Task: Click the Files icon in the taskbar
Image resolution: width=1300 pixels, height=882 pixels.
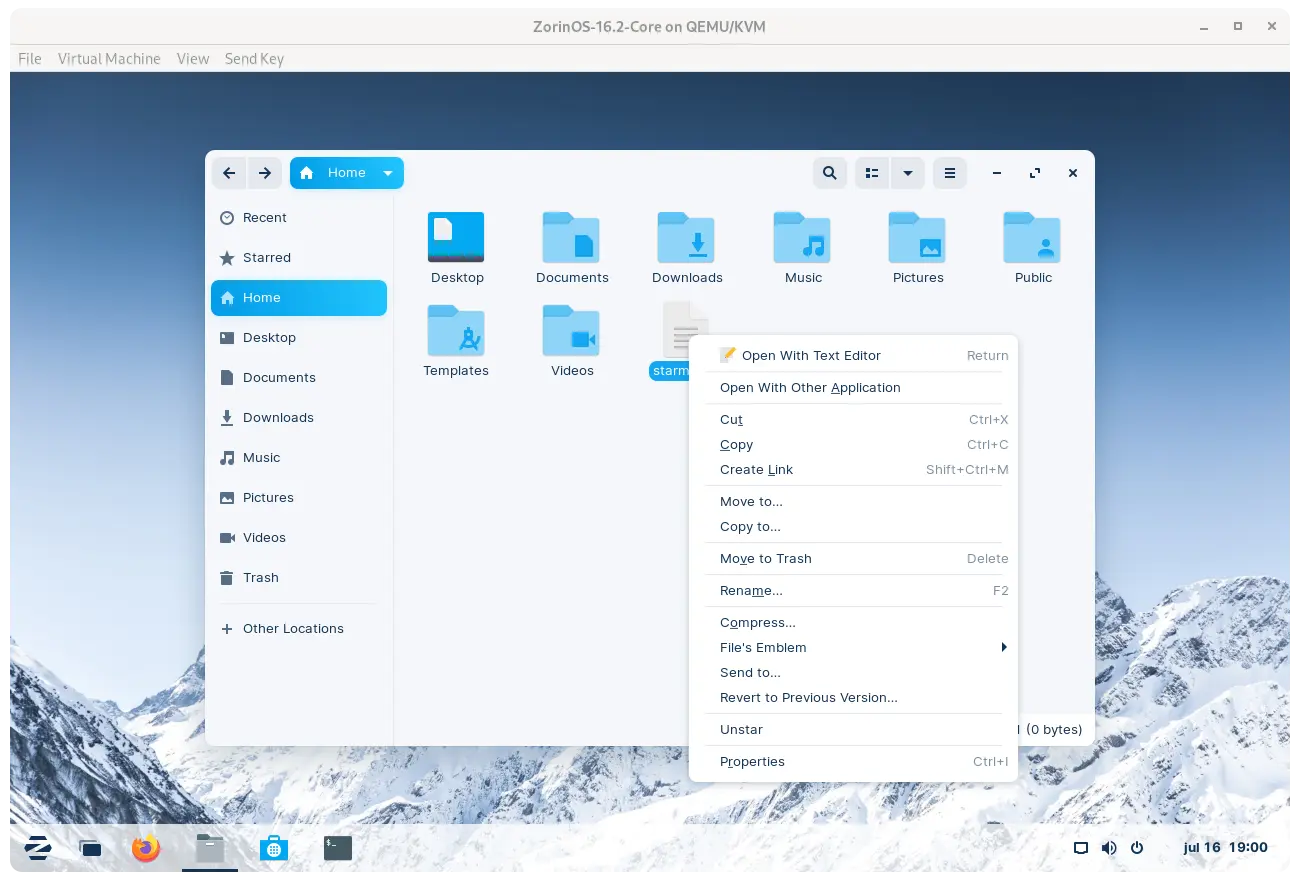Action: tap(210, 848)
